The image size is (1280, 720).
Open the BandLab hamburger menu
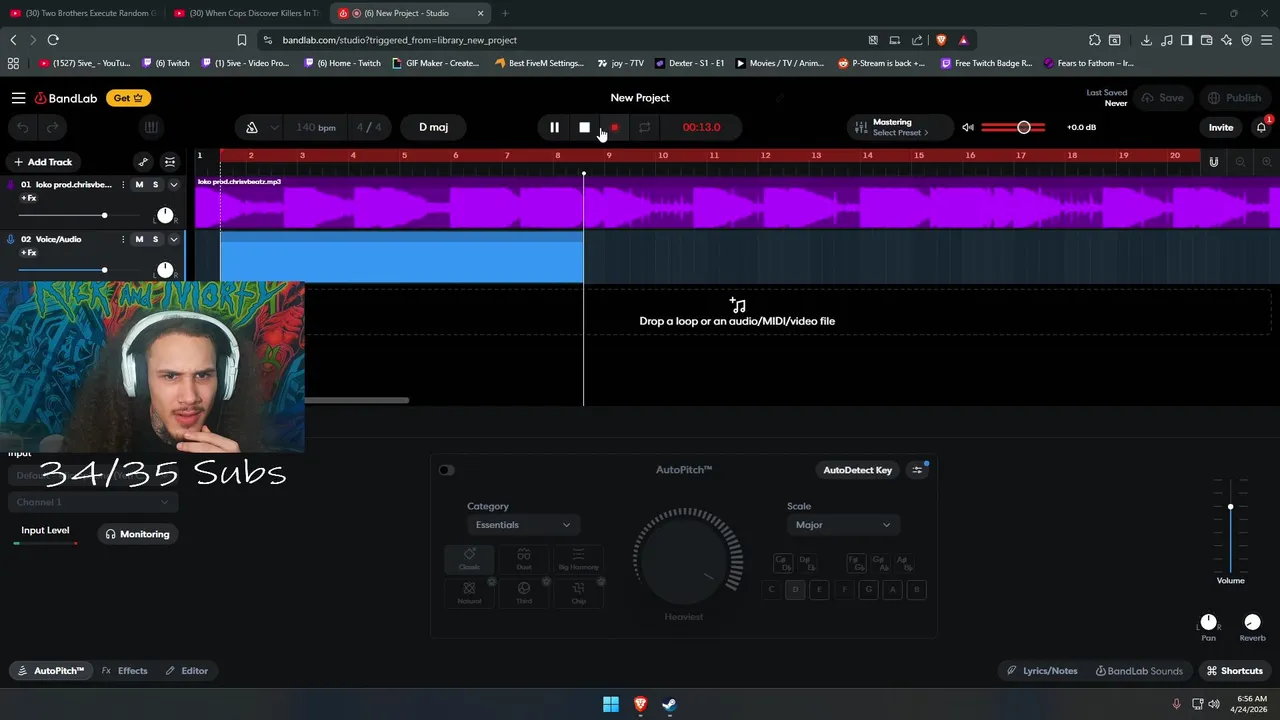[18, 98]
